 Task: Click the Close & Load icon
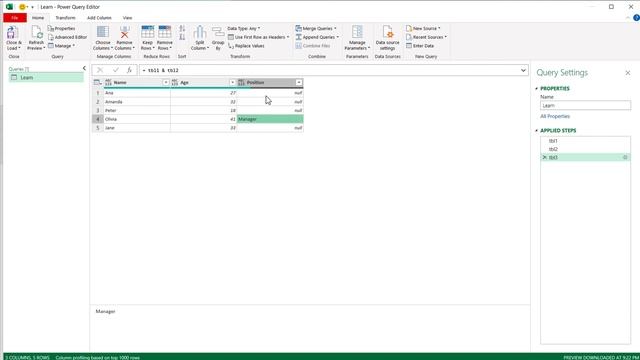pos(12,33)
